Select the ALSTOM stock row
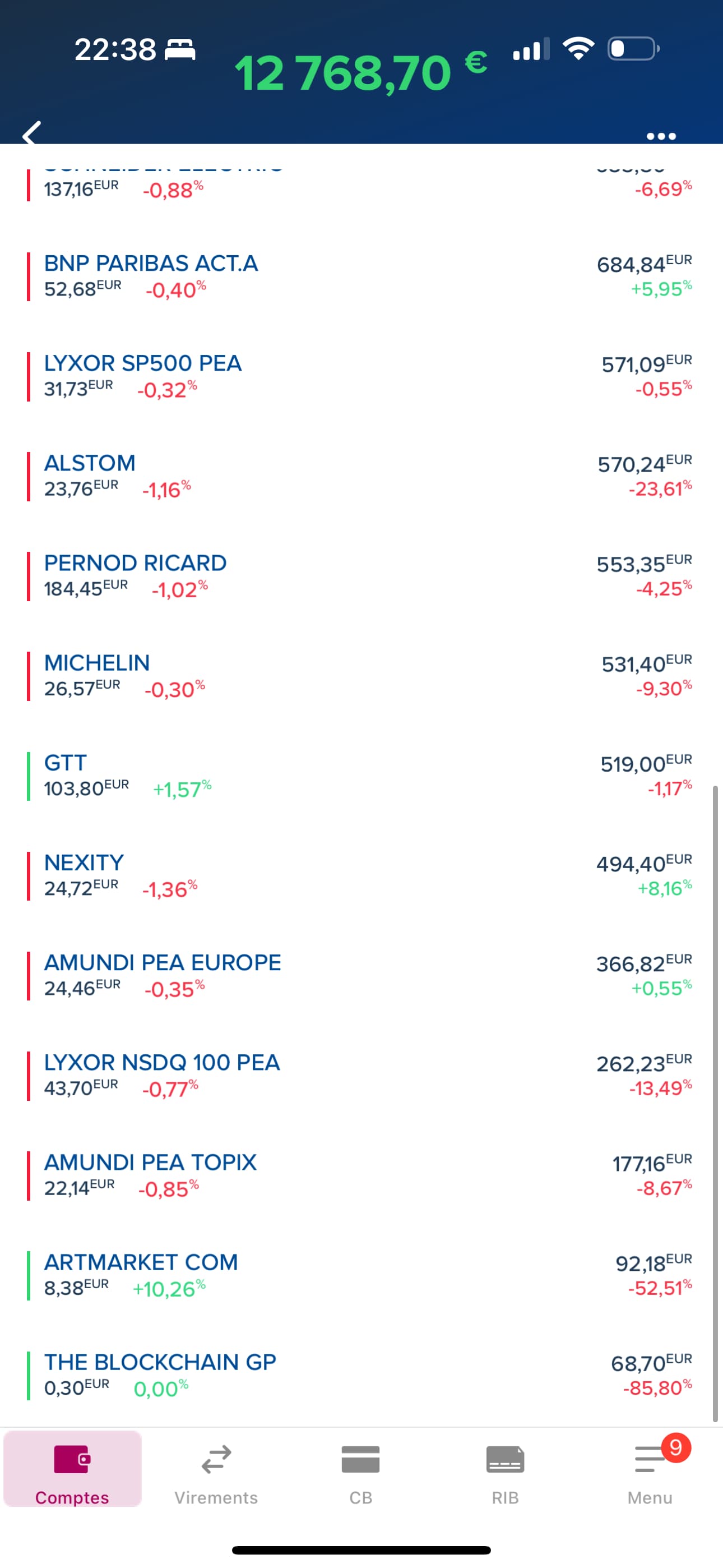Viewport: 723px width, 1568px height. [x=361, y=476]
